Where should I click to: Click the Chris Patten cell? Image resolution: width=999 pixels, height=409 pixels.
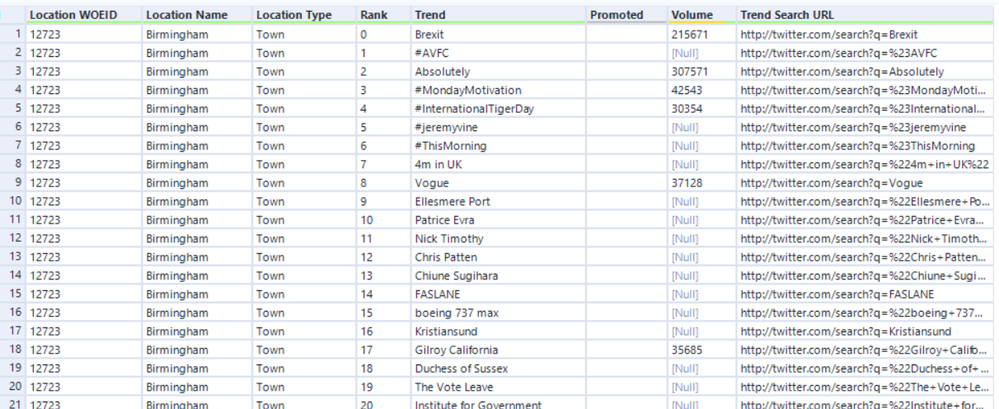click(x=498, y=257)
